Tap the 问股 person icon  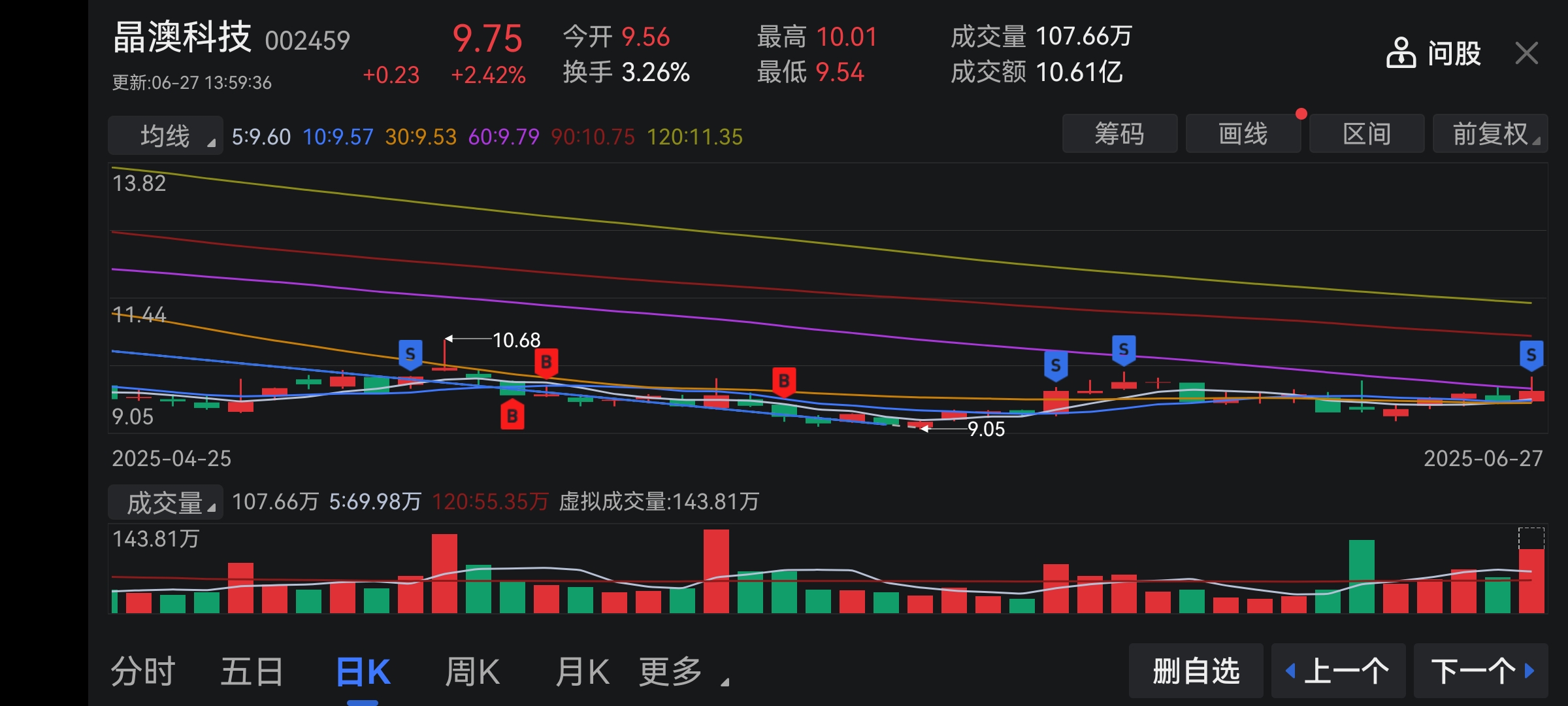click(x=1401, y=53)
